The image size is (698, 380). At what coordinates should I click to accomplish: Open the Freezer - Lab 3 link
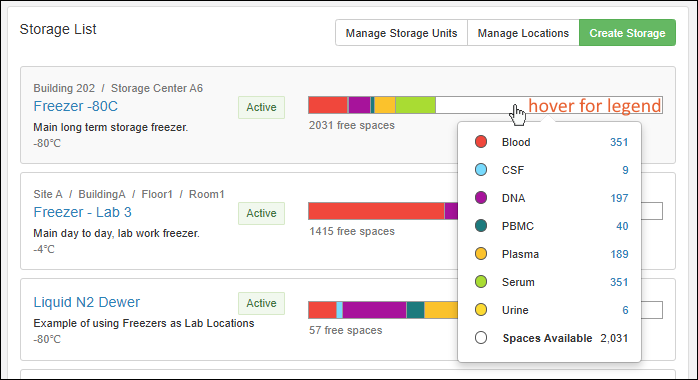82,212
